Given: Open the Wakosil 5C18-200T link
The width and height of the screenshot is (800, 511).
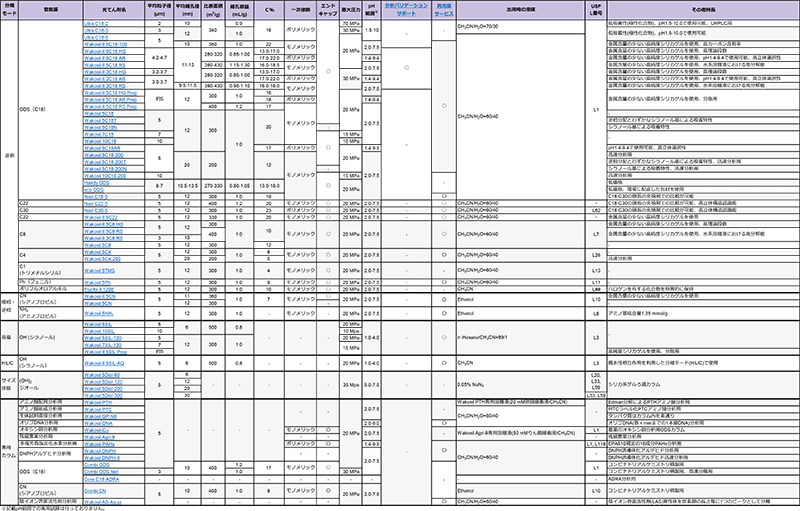Looking at the screenshot, I should pos(105,162).
